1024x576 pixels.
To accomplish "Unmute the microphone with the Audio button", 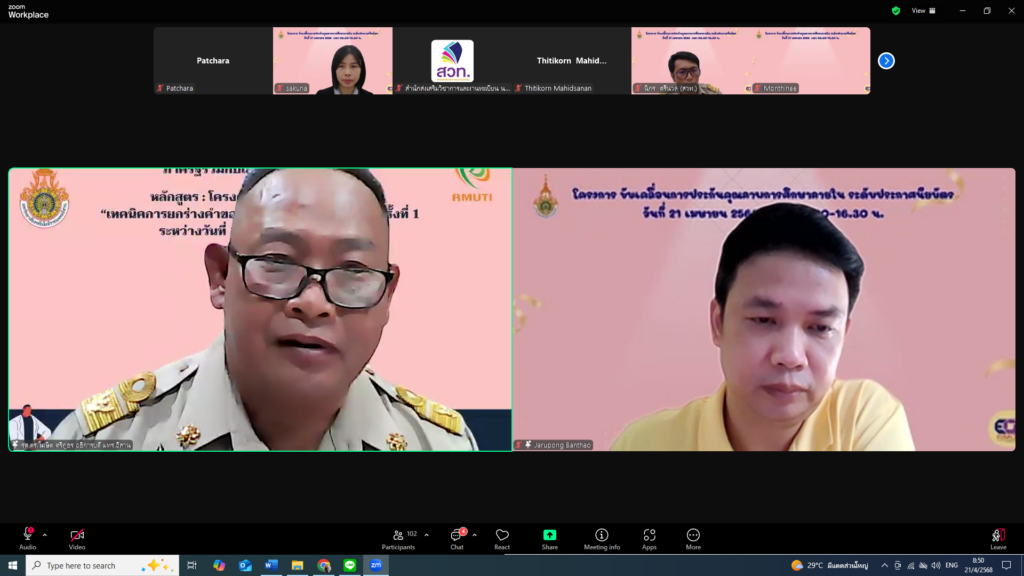I will [27, 536].
